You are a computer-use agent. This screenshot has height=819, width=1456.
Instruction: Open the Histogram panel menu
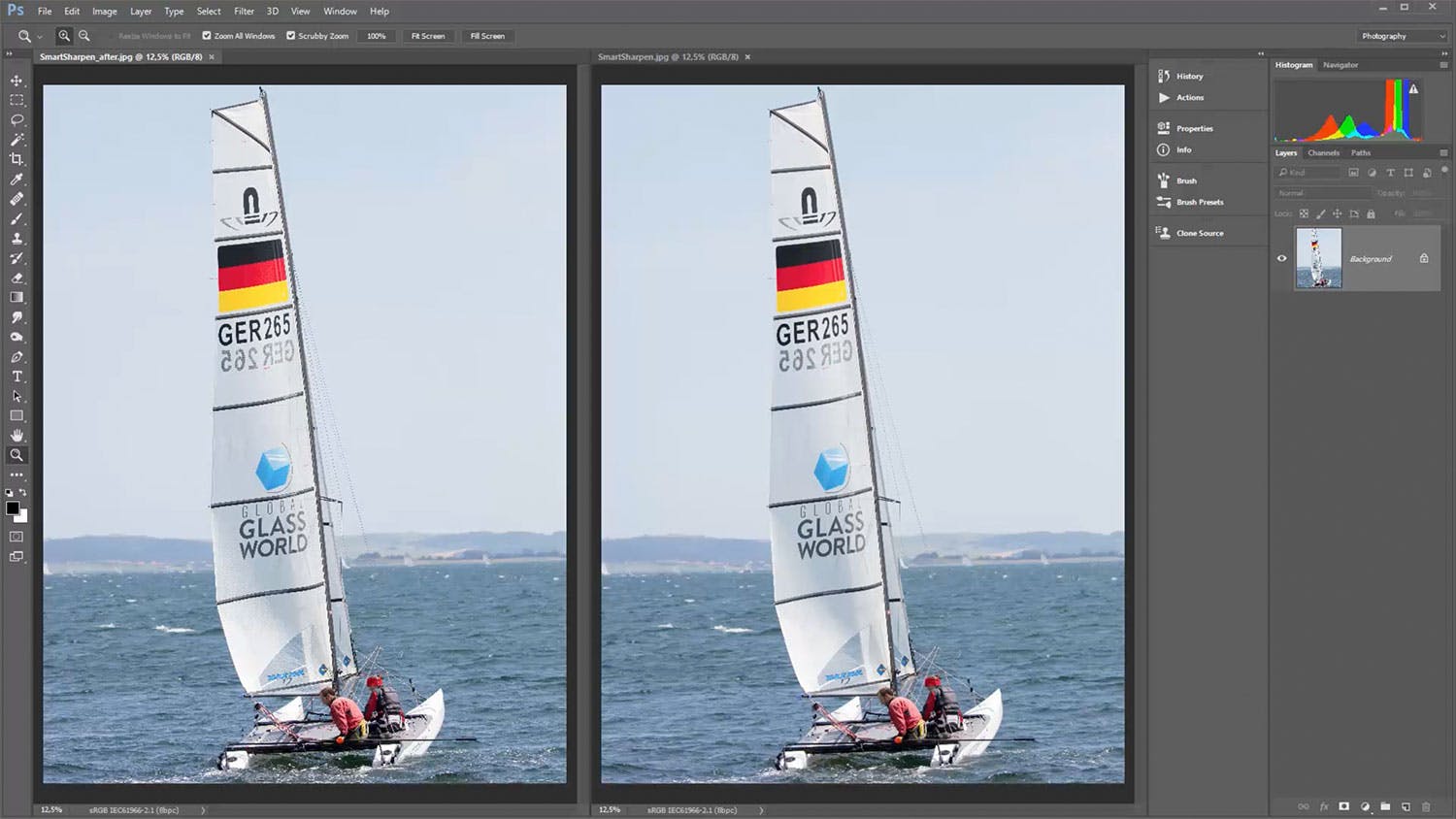click(1443, 65)
